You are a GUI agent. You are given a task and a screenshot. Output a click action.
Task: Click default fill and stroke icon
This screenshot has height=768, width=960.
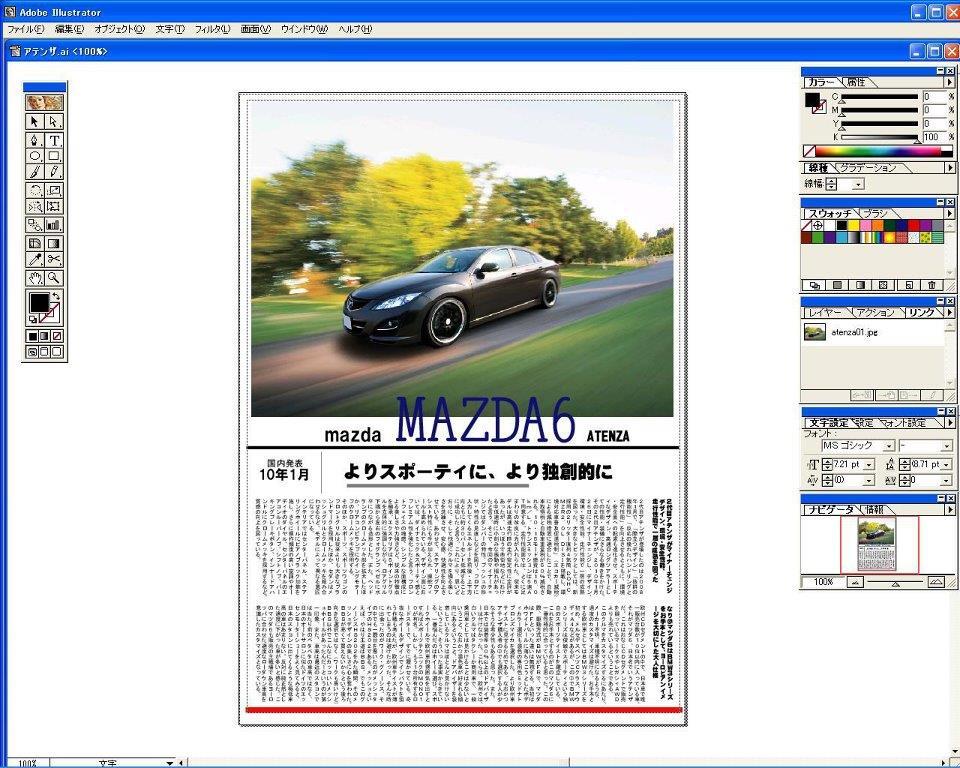32,319
